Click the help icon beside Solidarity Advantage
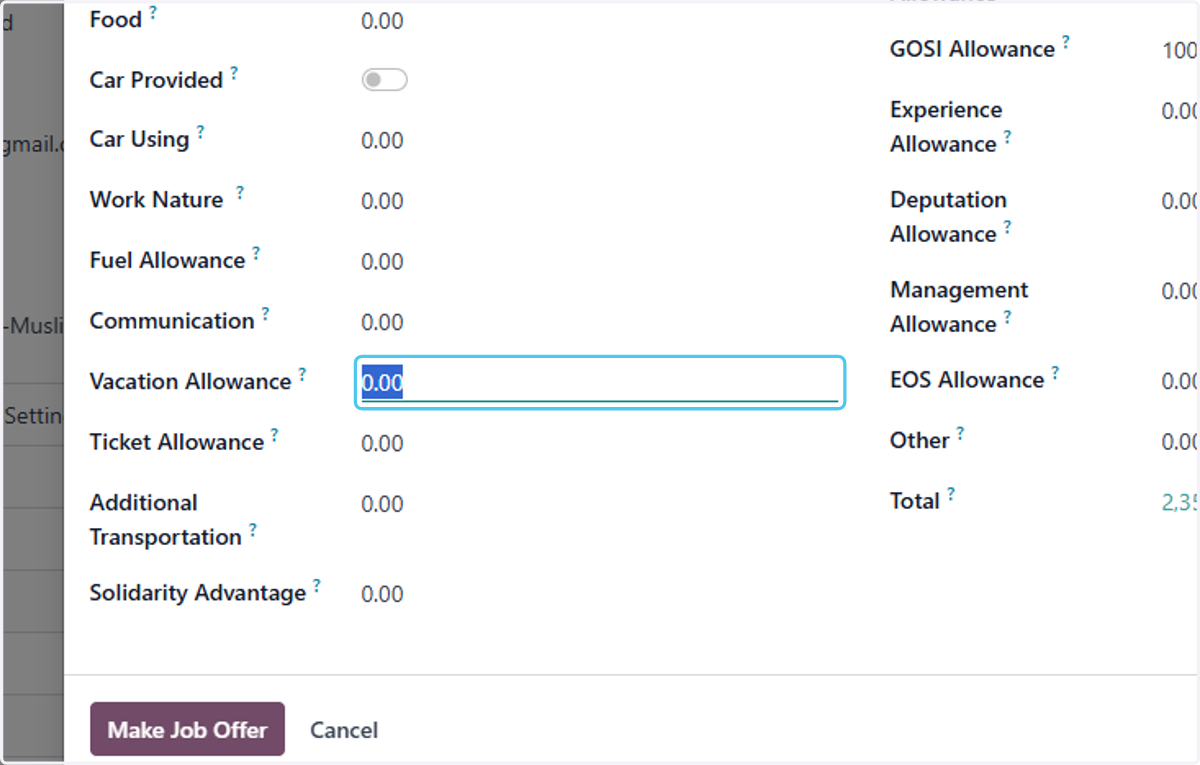Viewport: 1200px width, 765px height. pyautogui.click(x=317, y=586)
